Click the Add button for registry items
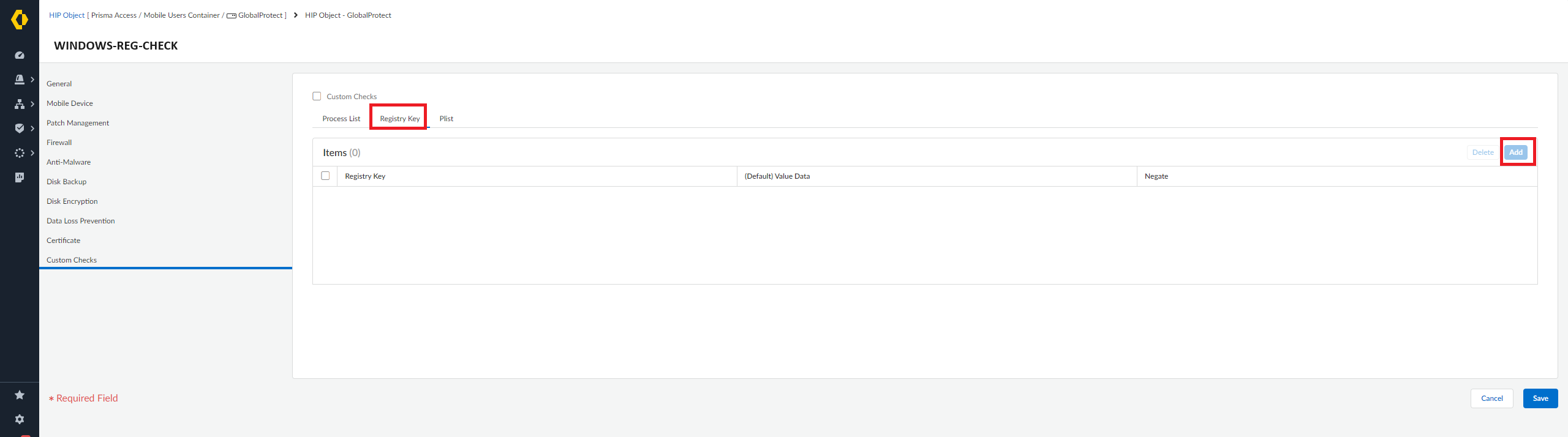The width and height of the screenshot is (1568, 437). (x=1516, y=152)
